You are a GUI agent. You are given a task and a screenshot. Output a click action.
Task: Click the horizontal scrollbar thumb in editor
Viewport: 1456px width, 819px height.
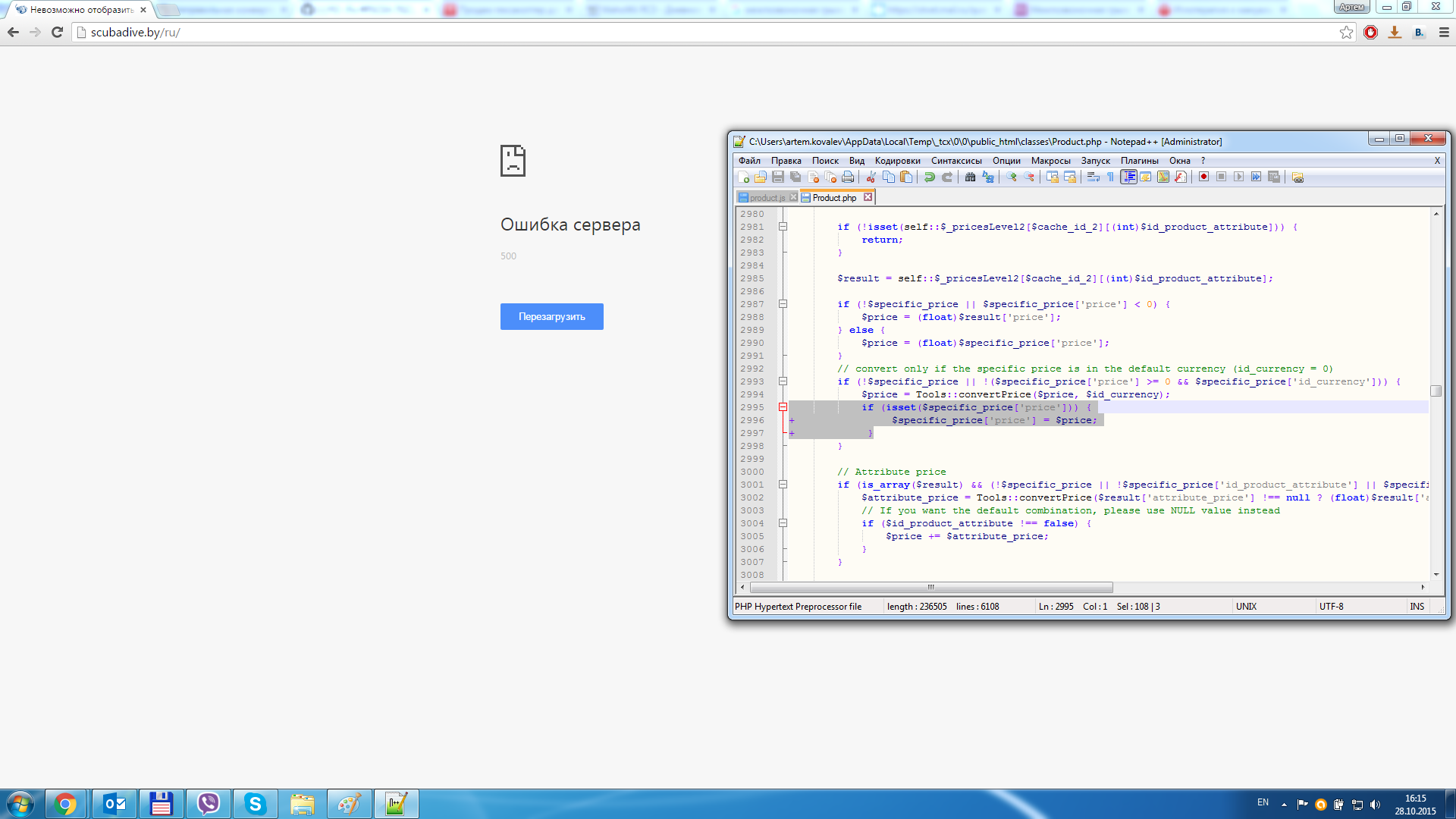[930, 588]
